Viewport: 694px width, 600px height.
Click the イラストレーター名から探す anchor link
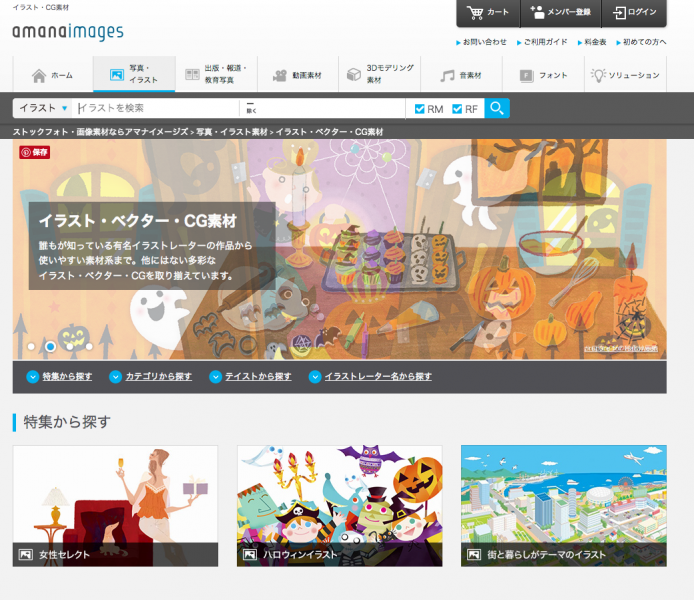(x=378, y=377)
